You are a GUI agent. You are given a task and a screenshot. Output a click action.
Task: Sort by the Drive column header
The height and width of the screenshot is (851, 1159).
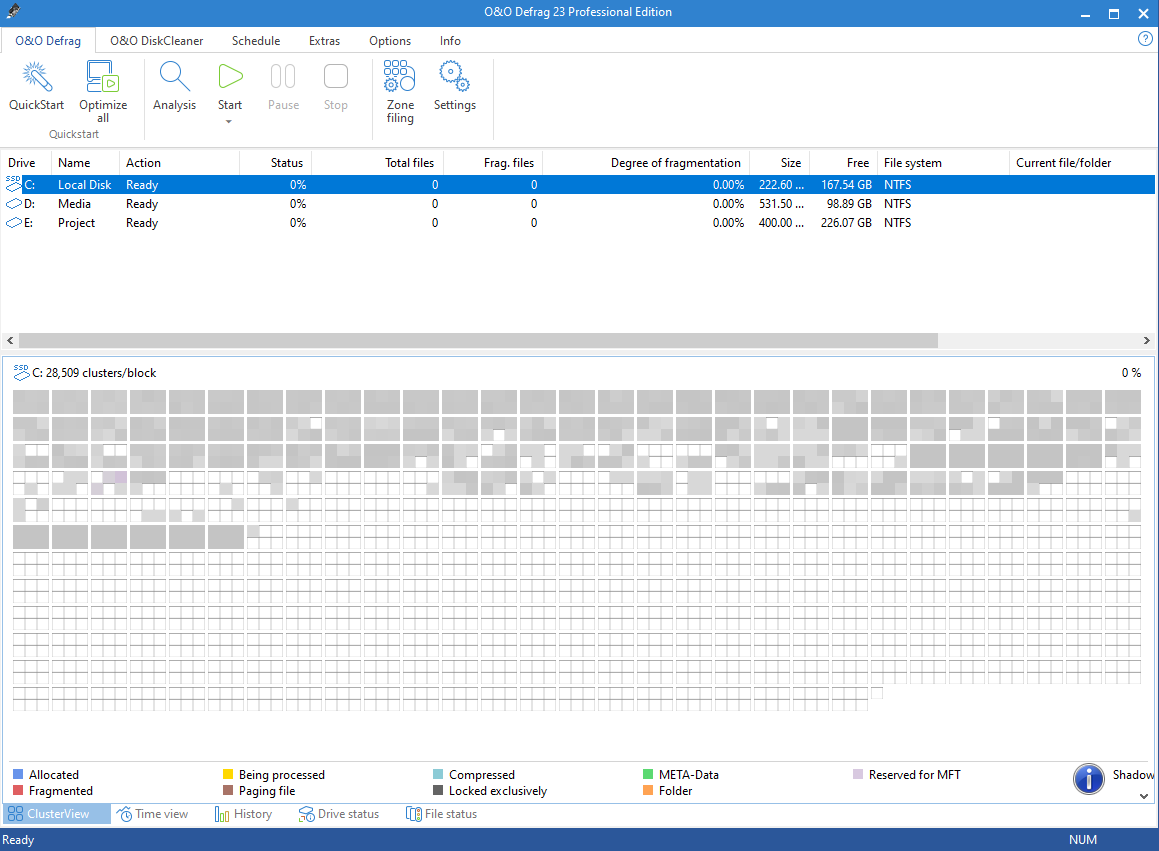(x=25, y=163)
